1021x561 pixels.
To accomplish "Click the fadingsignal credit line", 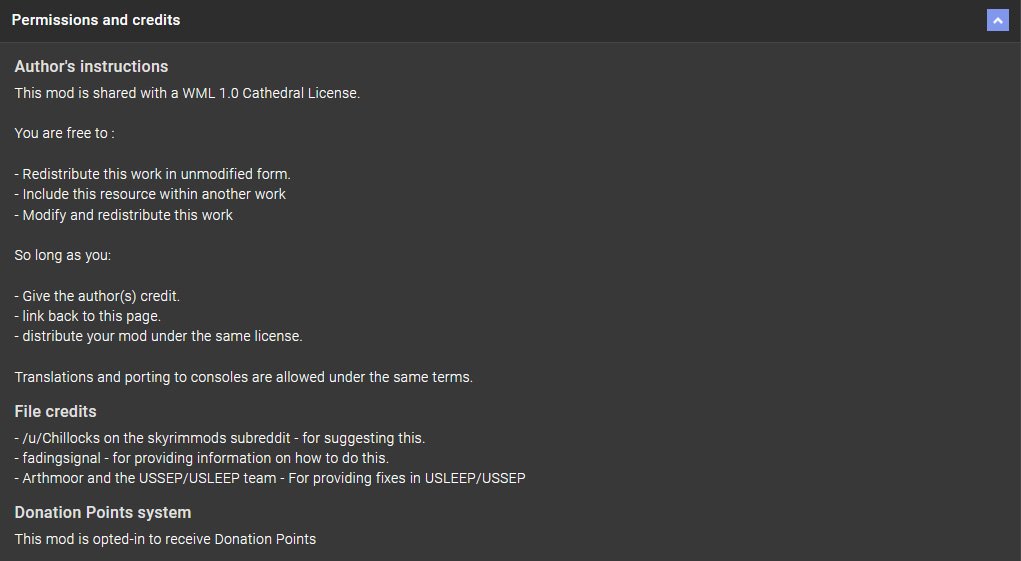I will pyautogui.click(x=201, y=458).
